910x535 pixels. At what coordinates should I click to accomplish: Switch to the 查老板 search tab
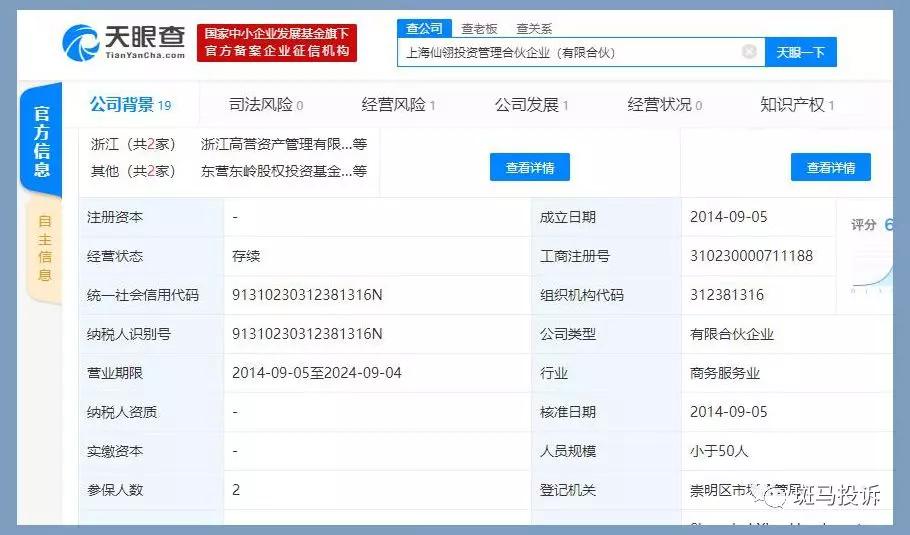479,29
